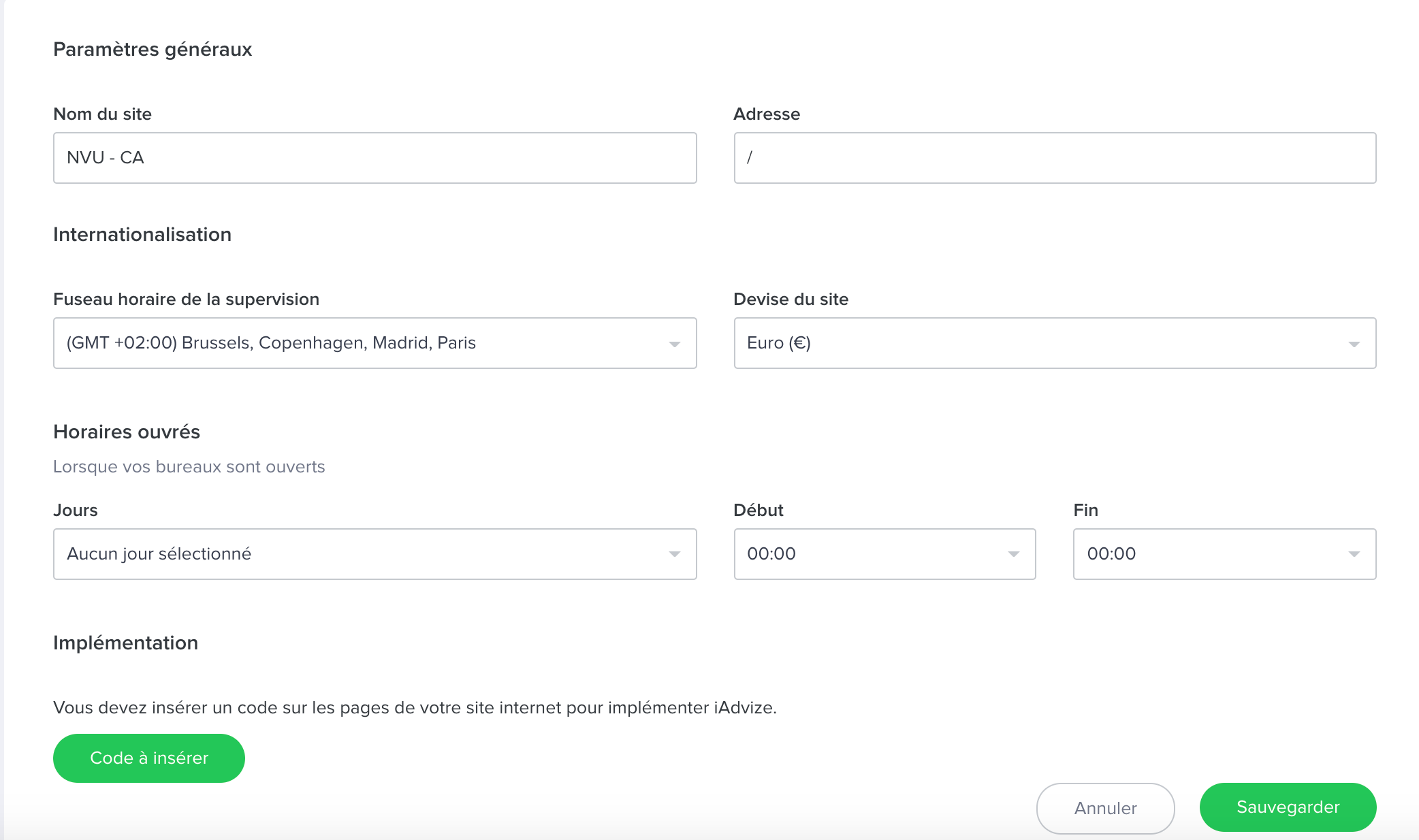
Task: Click the Implémentation heading
Action: 126,643
